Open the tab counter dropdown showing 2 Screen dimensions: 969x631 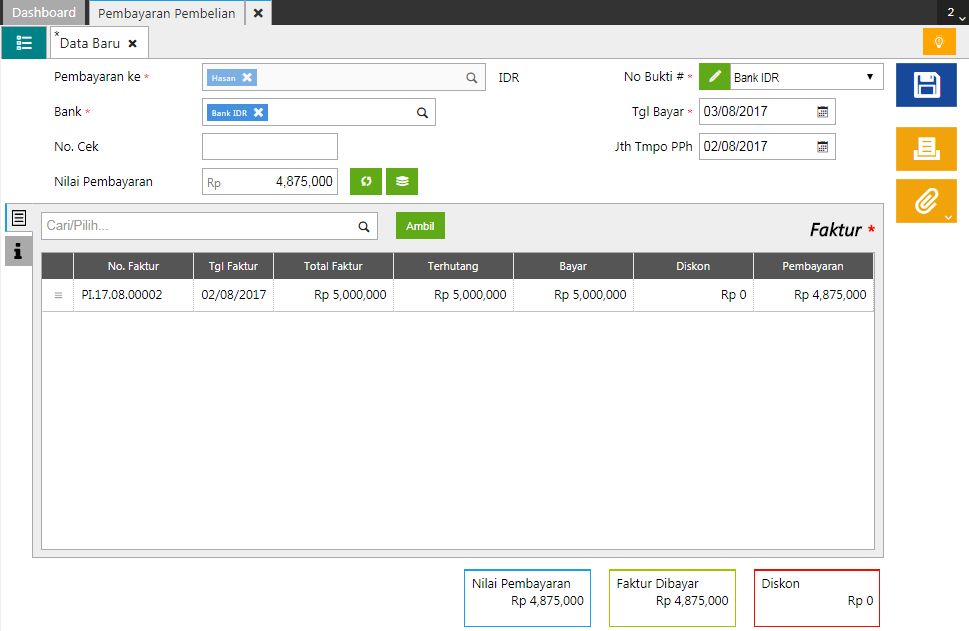[x=956, y=13]
